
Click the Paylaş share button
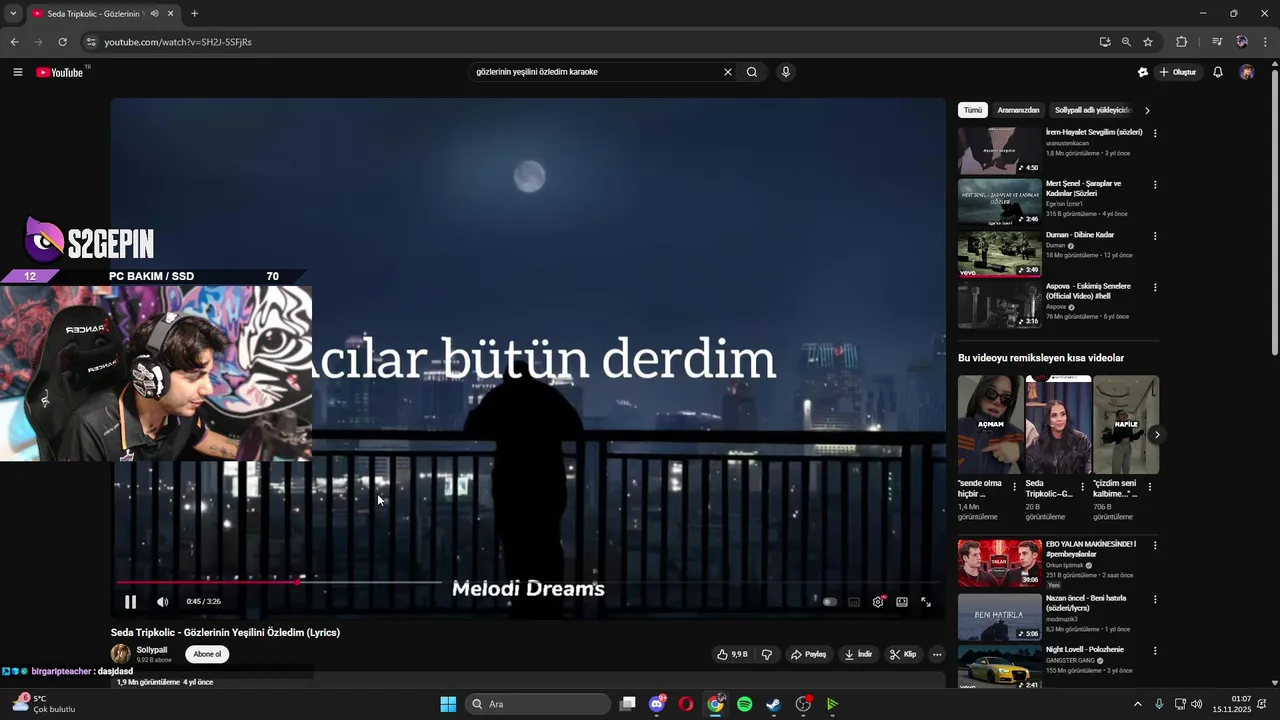pos(808,654)
